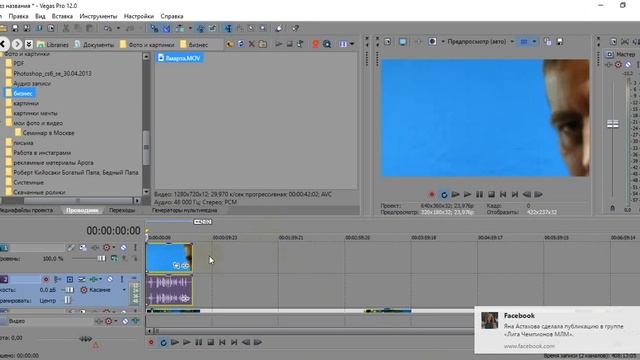640x360 pixels.
Task: Mute audio track 2
Action: (x=110, y=279)
